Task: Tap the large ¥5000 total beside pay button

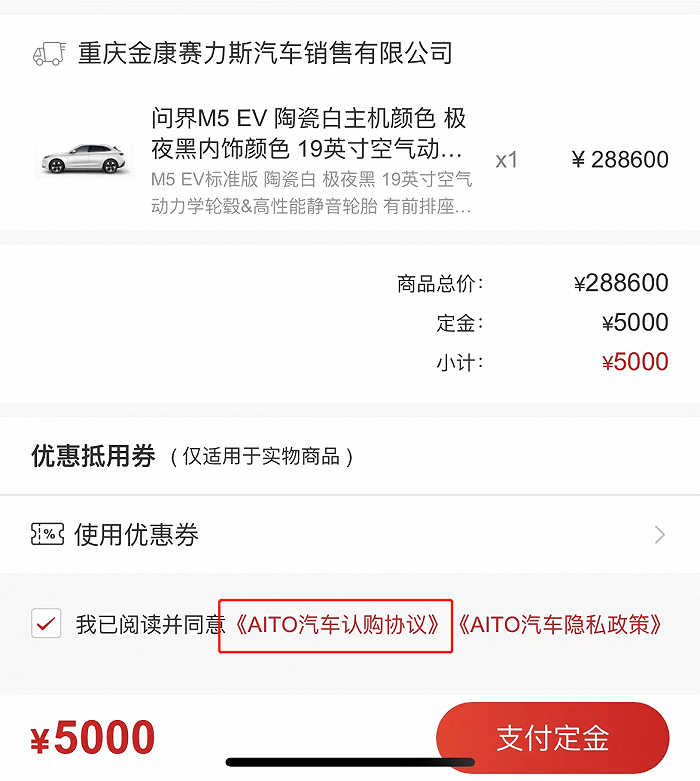Action: point(92,739)
